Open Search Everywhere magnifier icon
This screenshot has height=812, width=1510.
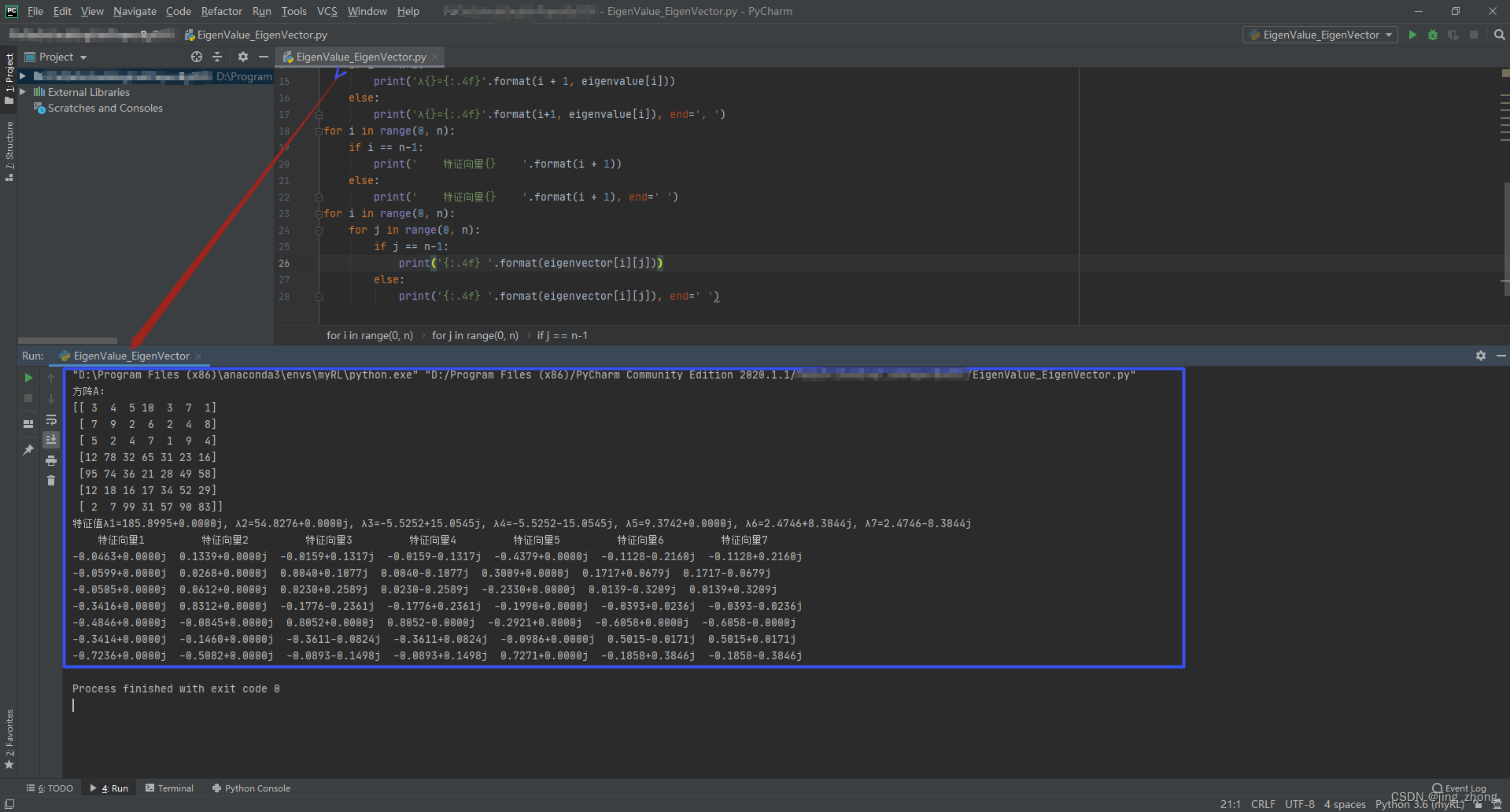point(1500,35)
